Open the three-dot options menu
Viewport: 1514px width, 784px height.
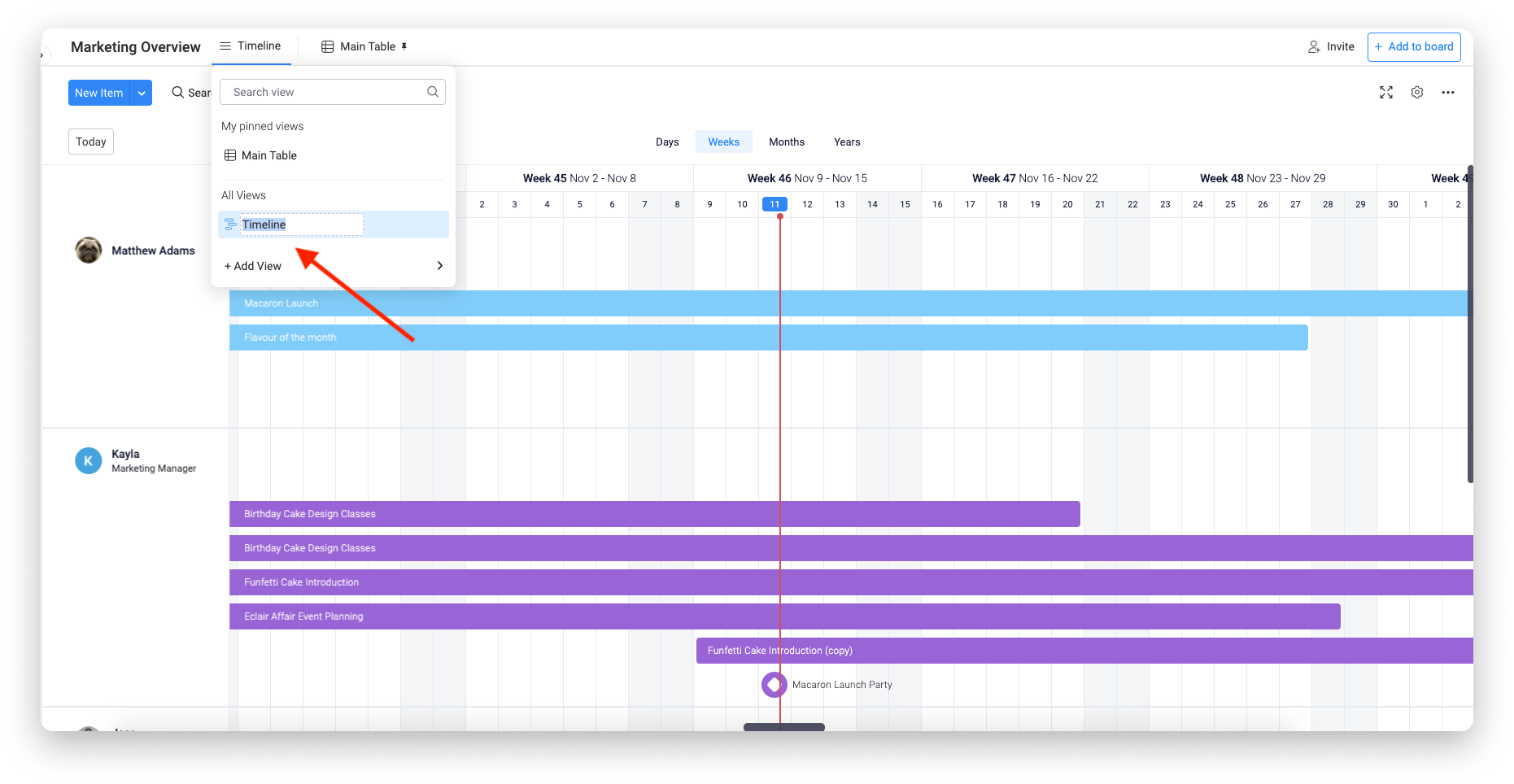pyautogui.click(x=1448, y=92)
